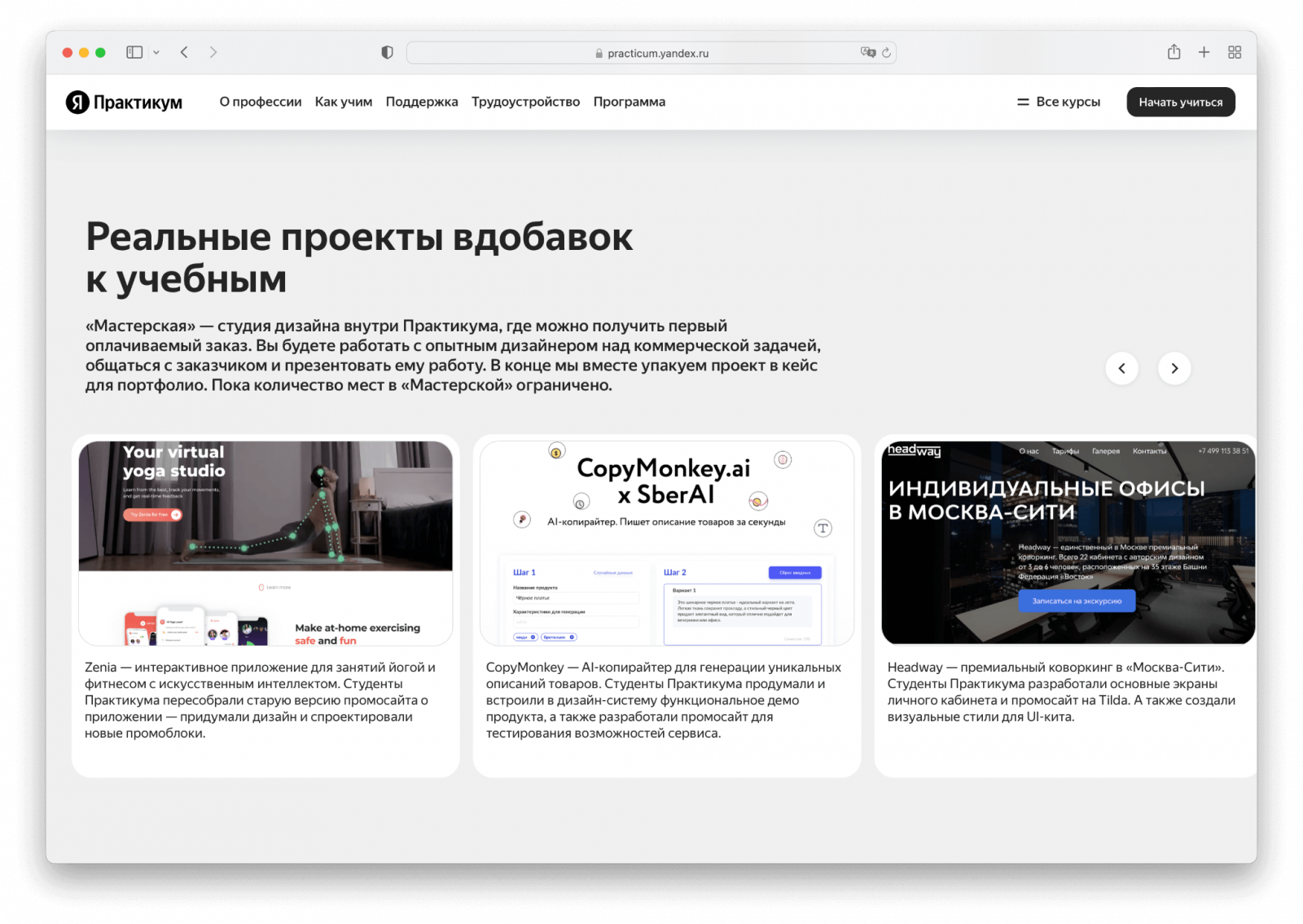This screenshot has width=1303, height=924.
Task: Click О нас in Headway thumbnail
Action: 1029,451
